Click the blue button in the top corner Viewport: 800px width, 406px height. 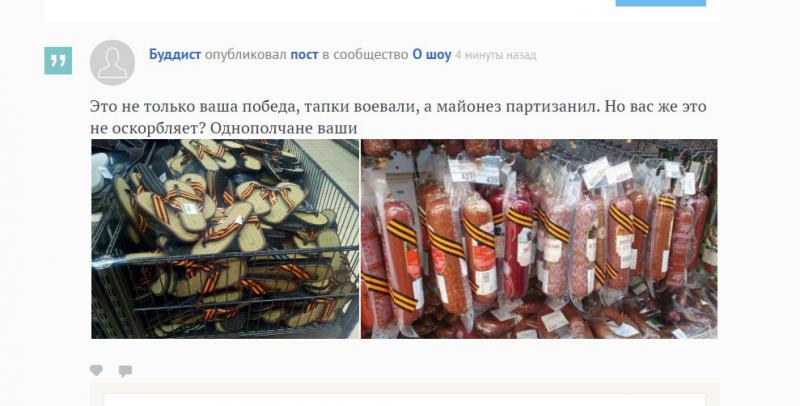(661, 3)
